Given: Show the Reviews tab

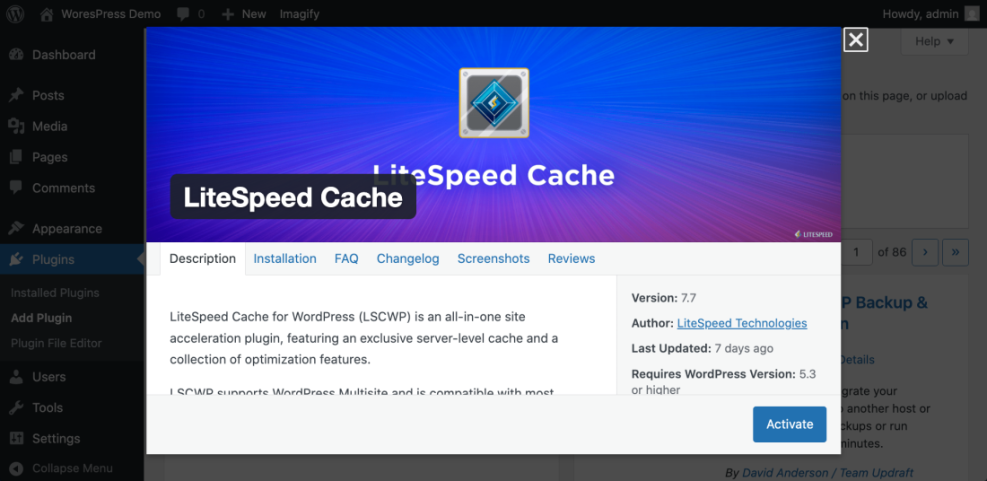Looking at the screenshot, I should coord(572,259).
